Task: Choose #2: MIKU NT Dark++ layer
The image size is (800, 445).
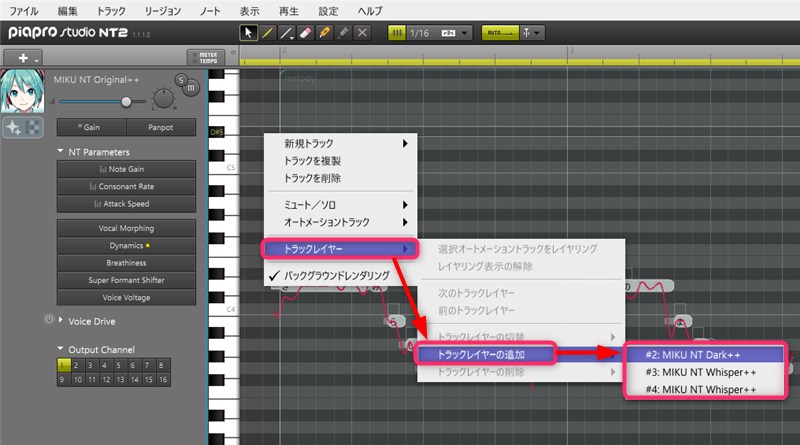Action: pyautogui.click(x=705, y=355)
